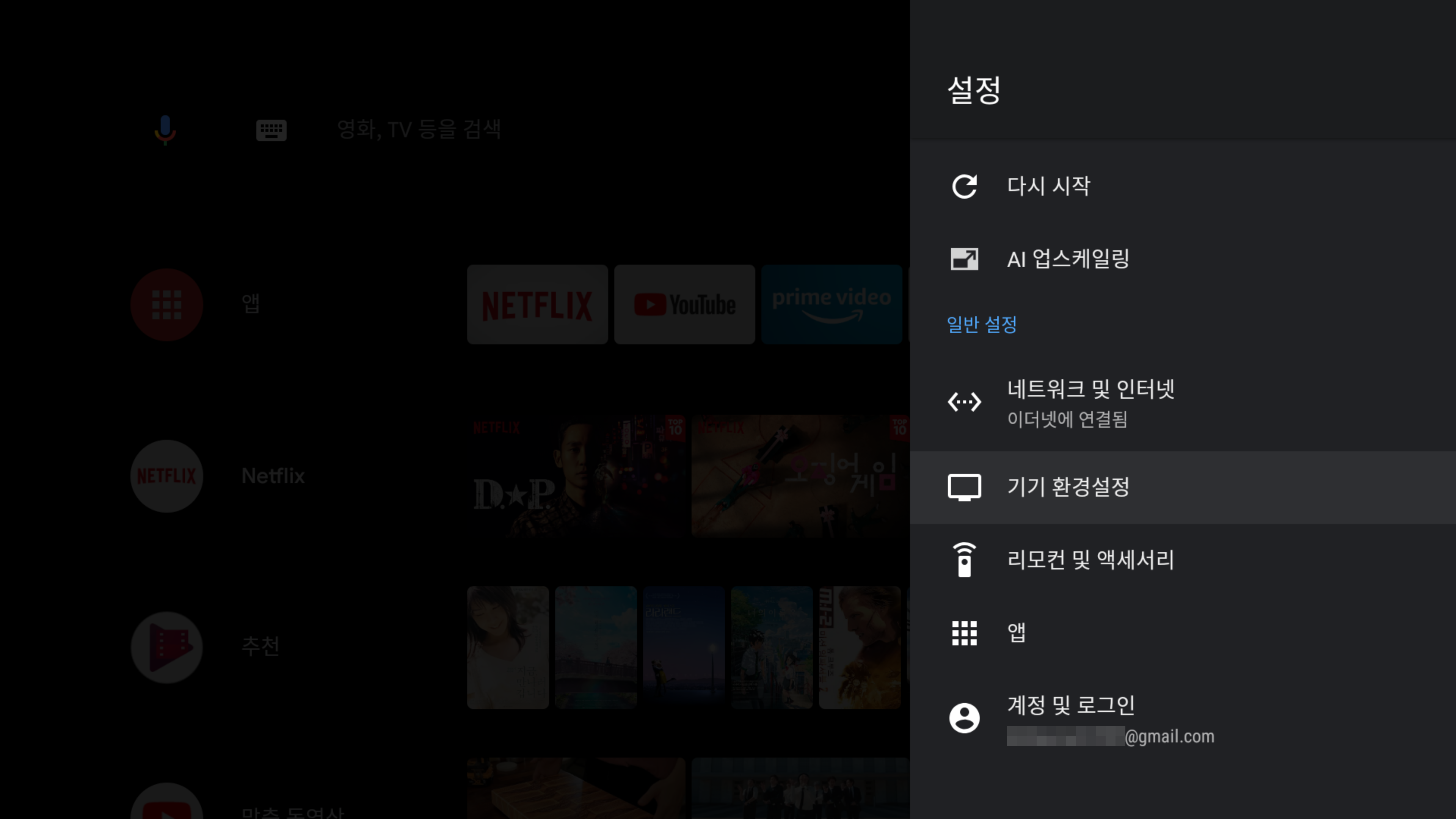This screenshot has width=1456, height=819.
Task: Click the TV monitor icon for 기기 환경설정
Action: click(x=964, y=486)
